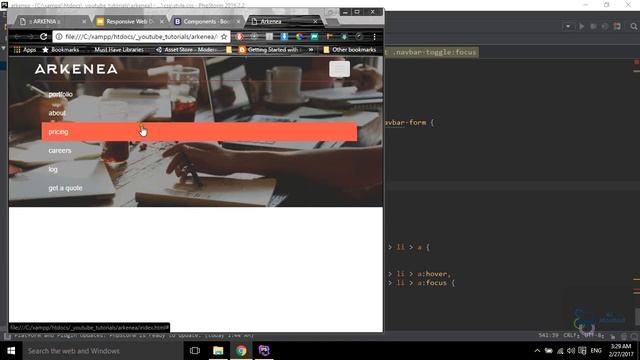Open the Apps bookmarks shortcut
Viewport: 640px width, 360px height.
click(25, 50)
